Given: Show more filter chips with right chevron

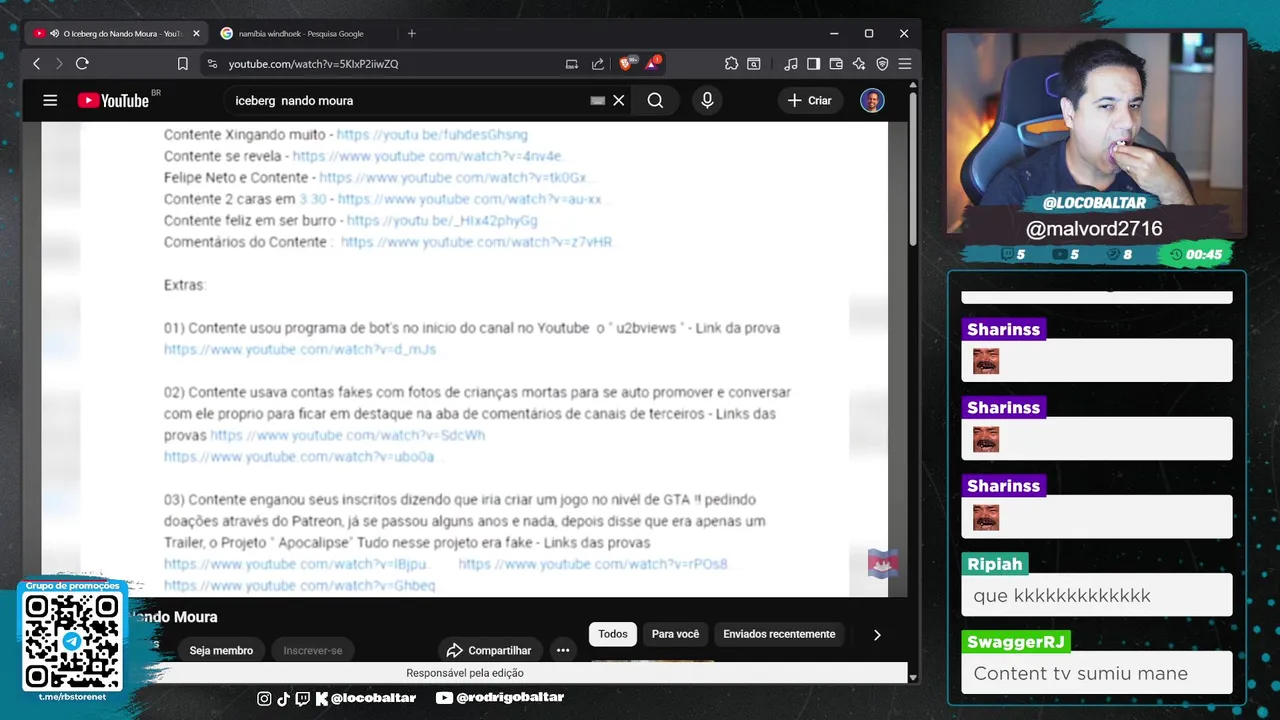Looking at the screenshot, I should click(x=877, y=634).
